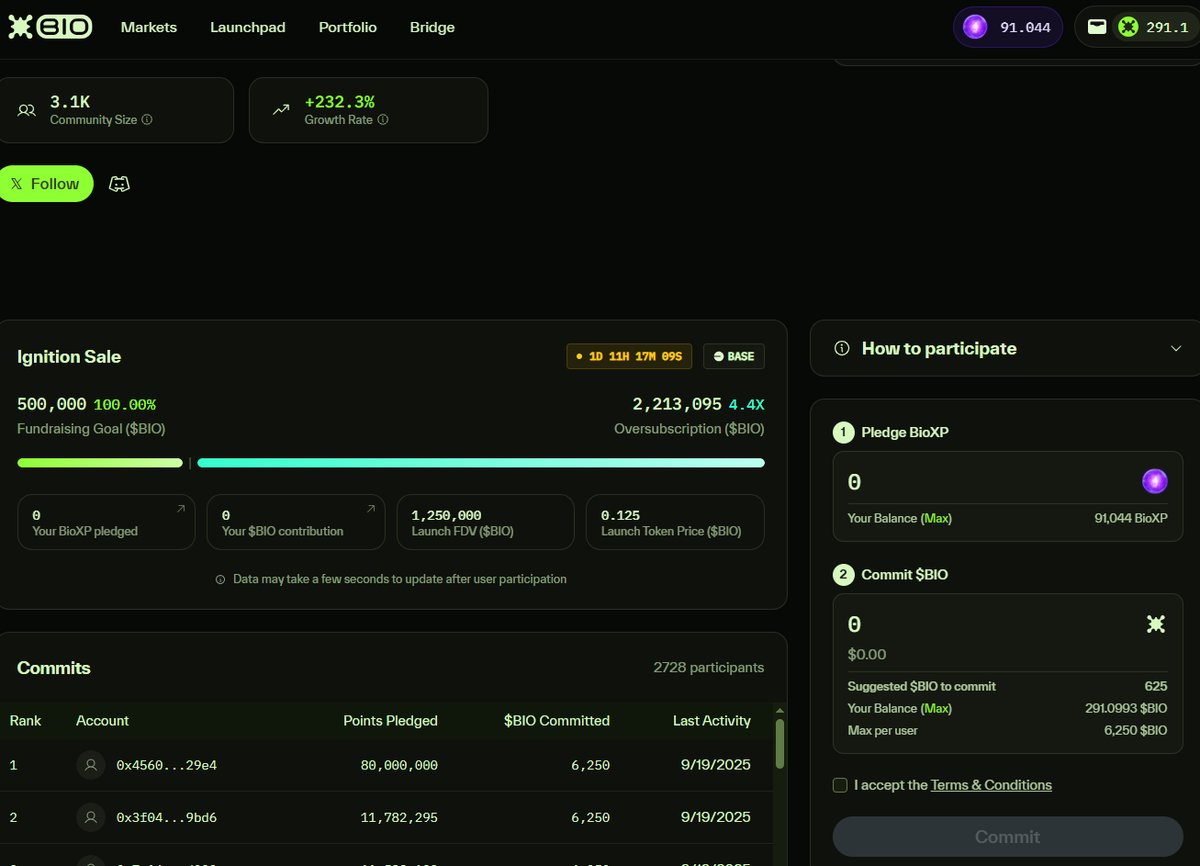
Task: Click the step 1 Pledge BioXP number badge
Action: pos(842,432)
